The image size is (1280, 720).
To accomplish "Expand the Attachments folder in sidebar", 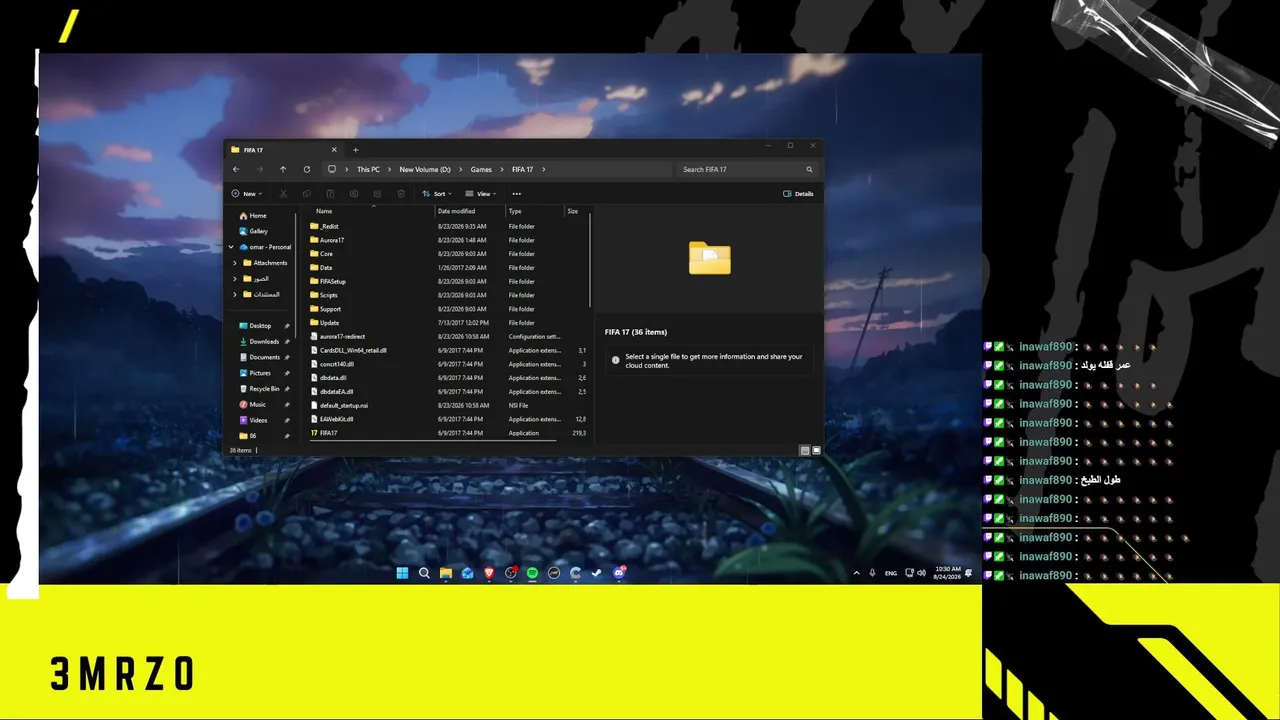I will [235, 263].
